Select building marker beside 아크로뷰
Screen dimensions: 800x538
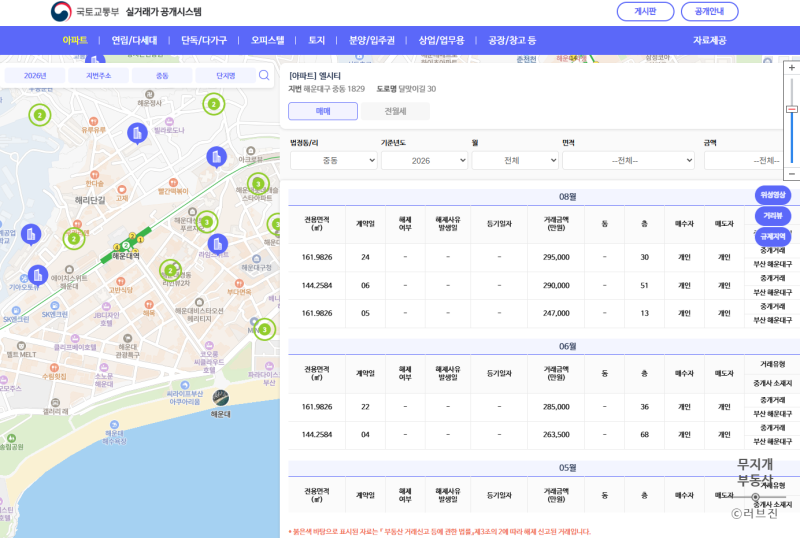(x=216, y=157)
